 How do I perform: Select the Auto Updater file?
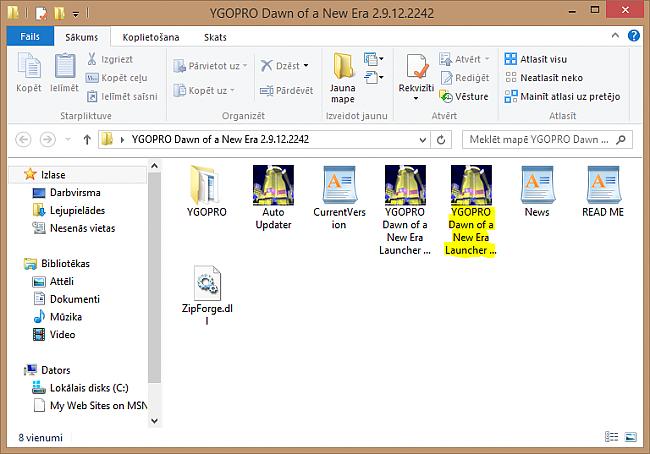tap(273, 197)
